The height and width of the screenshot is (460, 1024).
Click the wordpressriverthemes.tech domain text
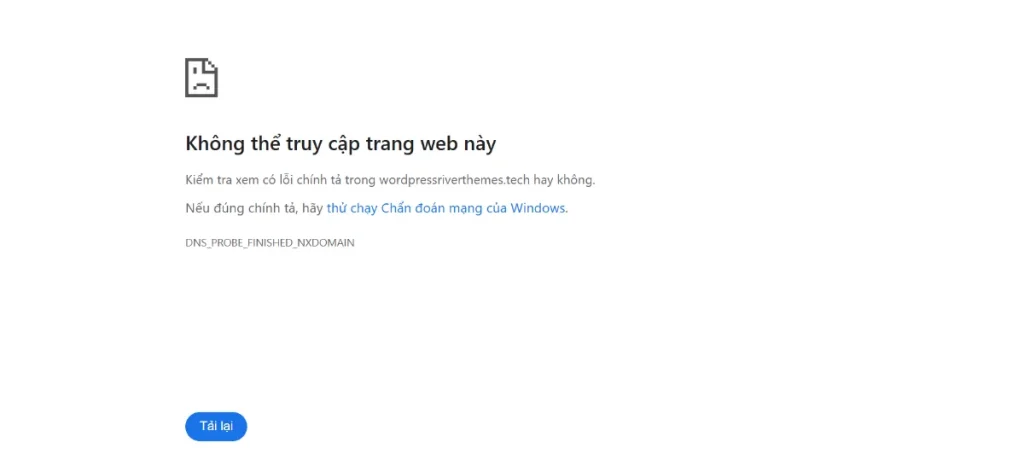point(455,180)
